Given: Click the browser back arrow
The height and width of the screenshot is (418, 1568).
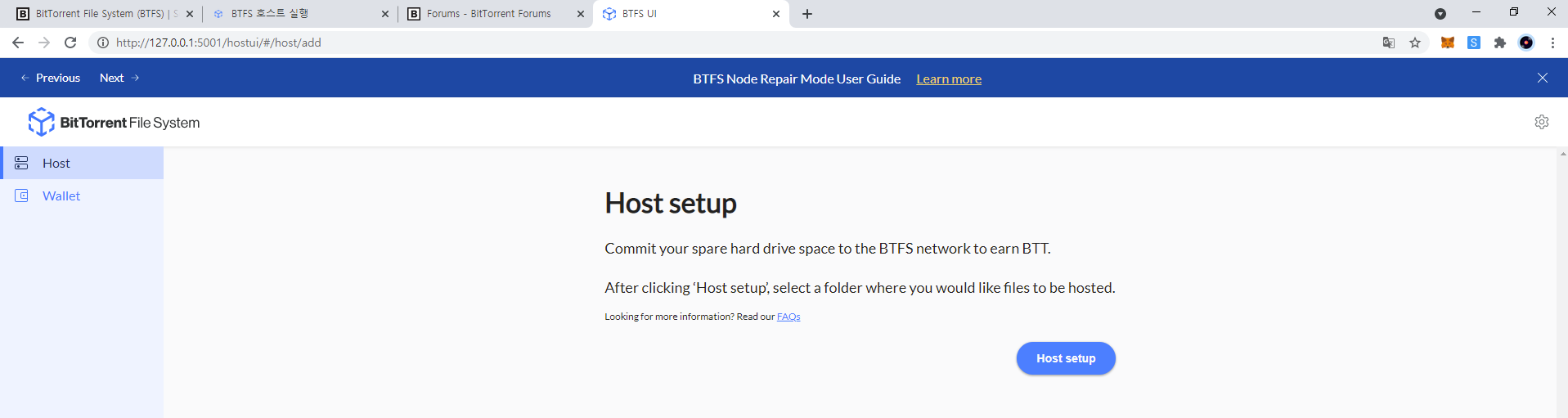Looking at the screenshot, I should point(18,43).
